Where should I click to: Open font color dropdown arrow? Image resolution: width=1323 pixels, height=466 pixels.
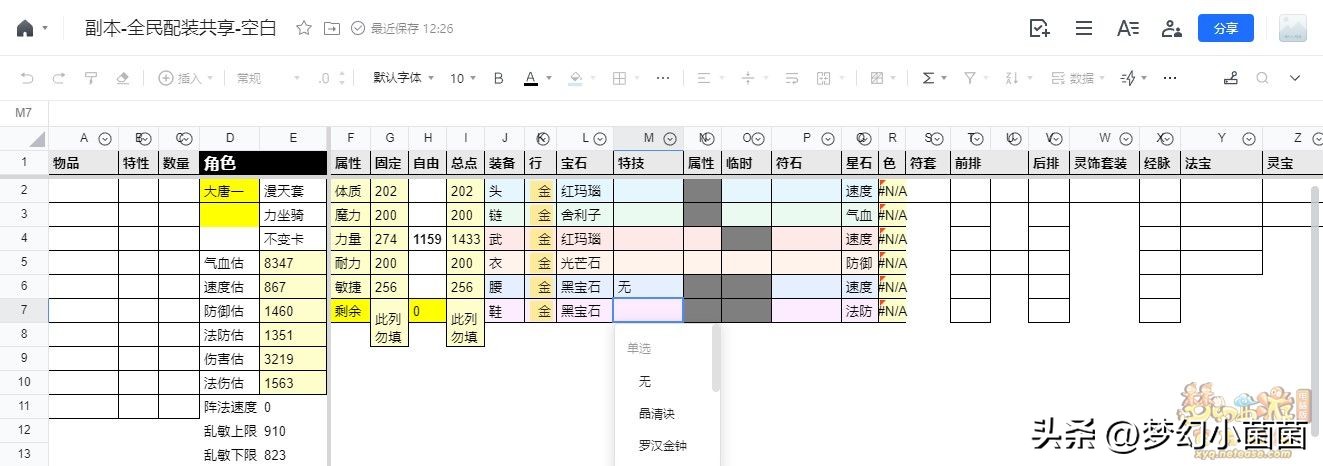(549, 78)
